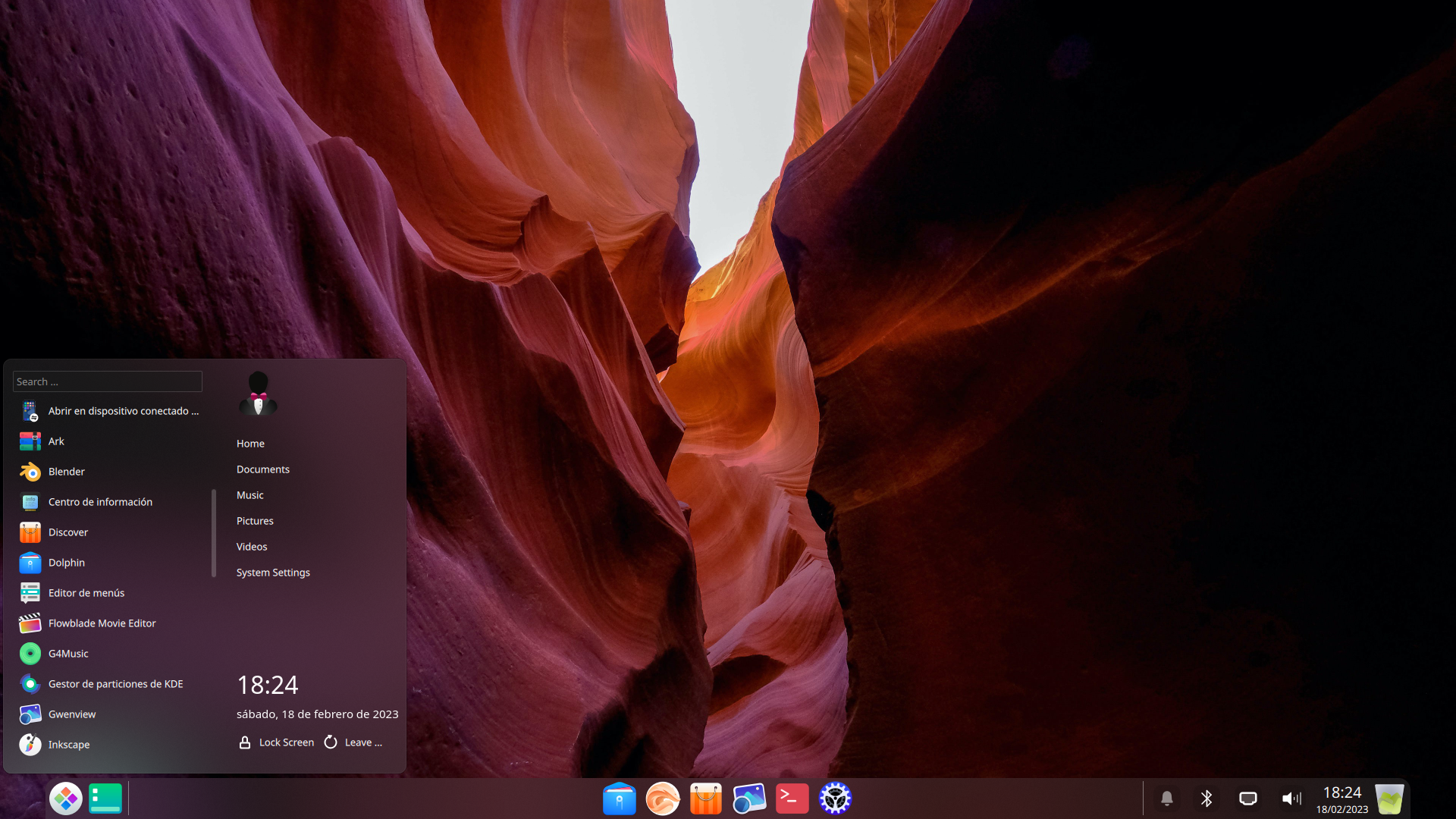Open Bluetooth tray icon
1456x819 pixels.
(1207, 799)
